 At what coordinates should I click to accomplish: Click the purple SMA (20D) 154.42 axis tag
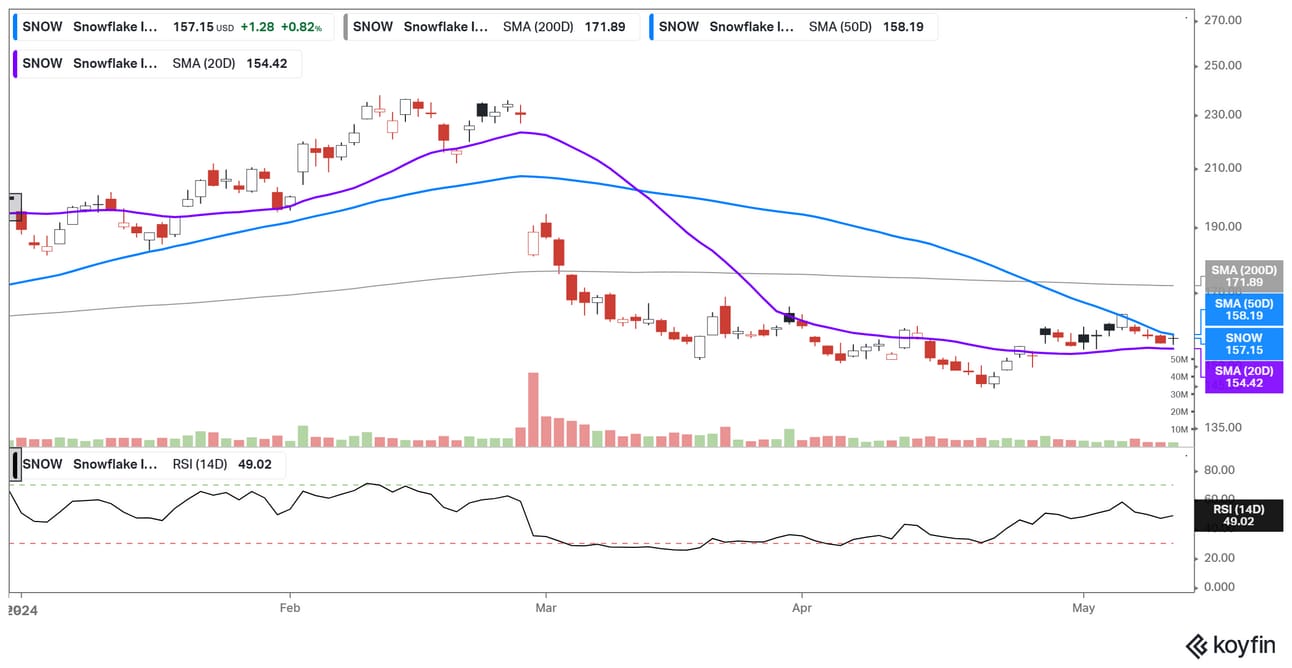1244,377
